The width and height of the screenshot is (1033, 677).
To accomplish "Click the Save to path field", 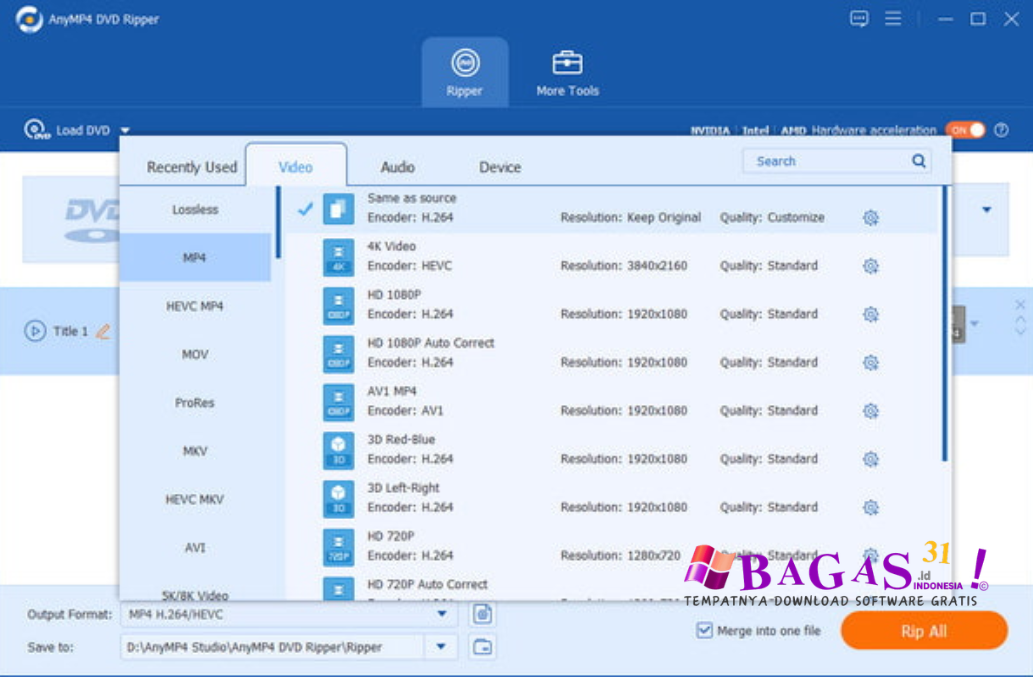I will point(272,647).
